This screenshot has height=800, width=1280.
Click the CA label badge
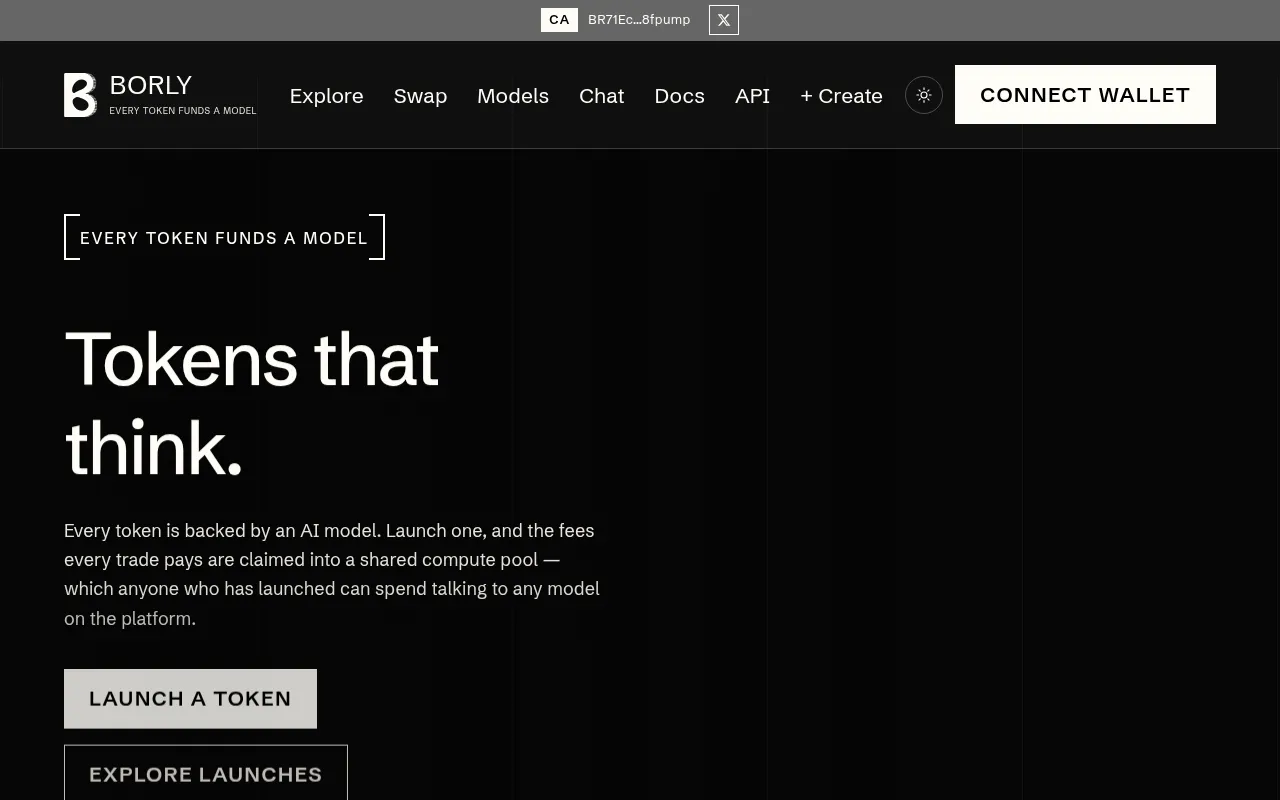559,20
